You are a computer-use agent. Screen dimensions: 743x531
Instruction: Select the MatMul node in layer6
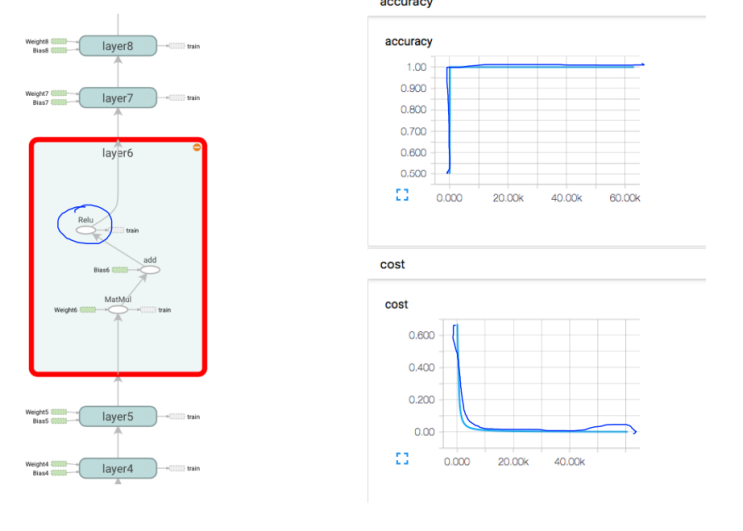(118, 310)
